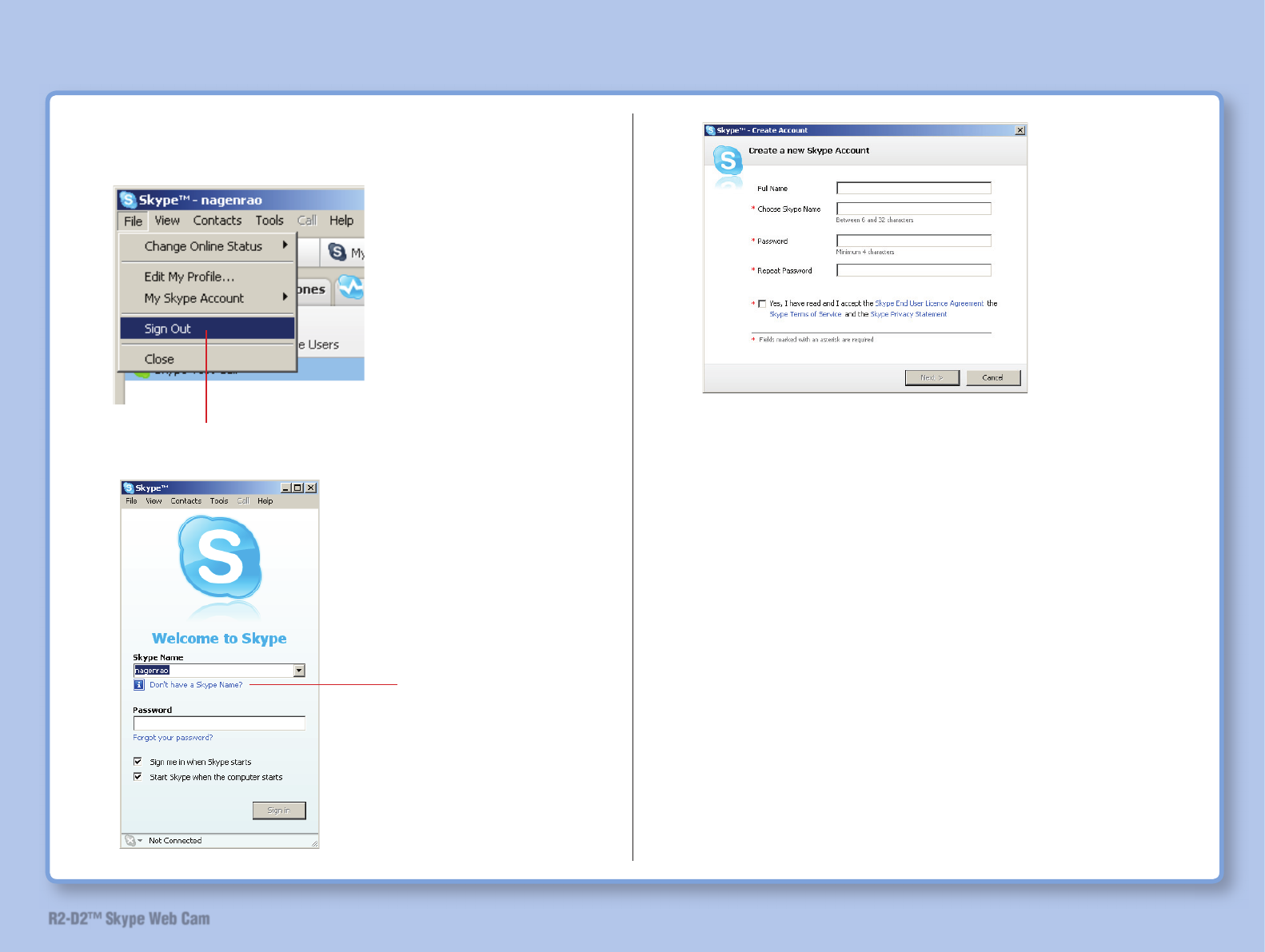Click the 'Not Connected' status text
The height and width of the screenshot is (952, 1265).
point(175,841)
